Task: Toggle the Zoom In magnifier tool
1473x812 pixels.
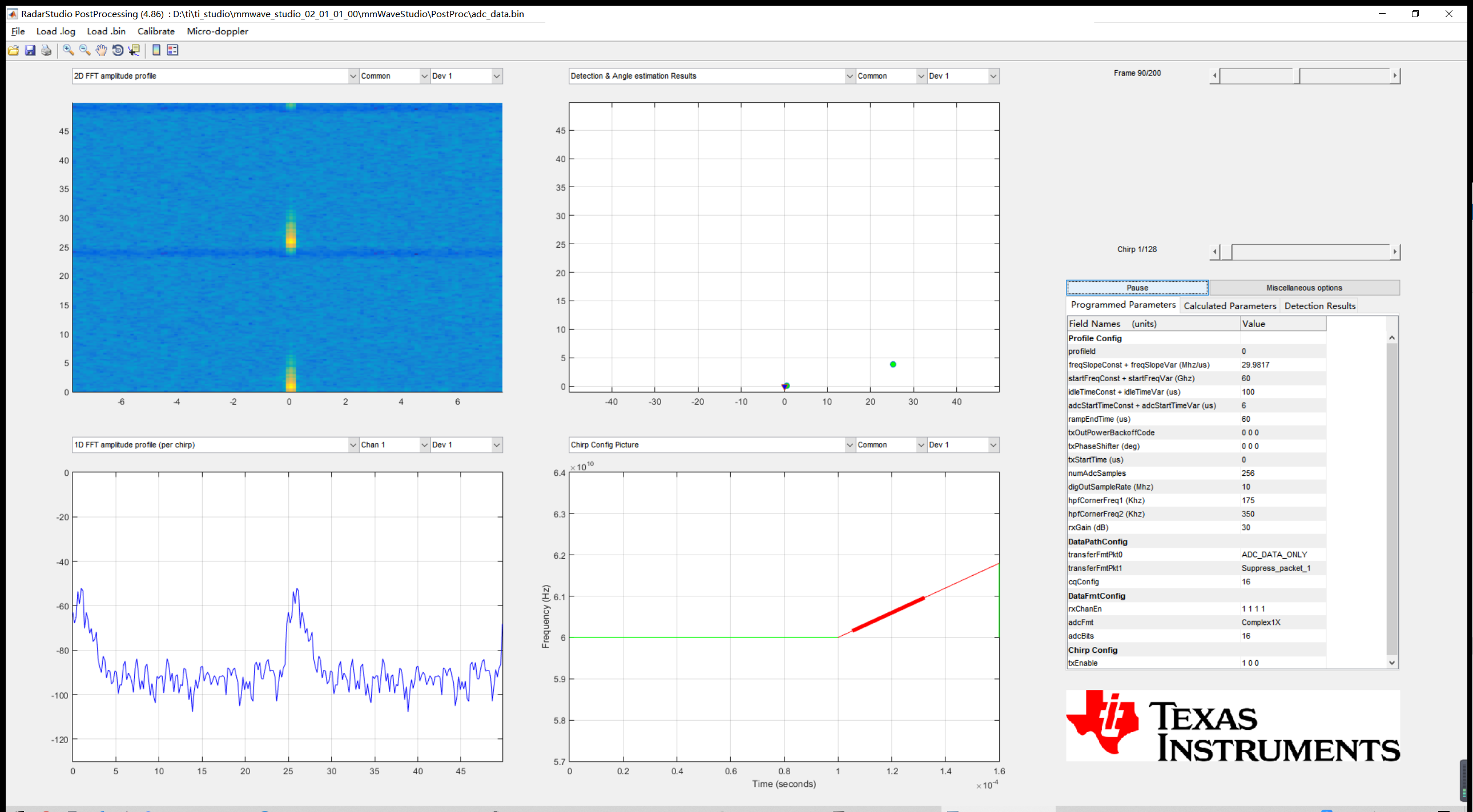Action: (x=68, y=50)
